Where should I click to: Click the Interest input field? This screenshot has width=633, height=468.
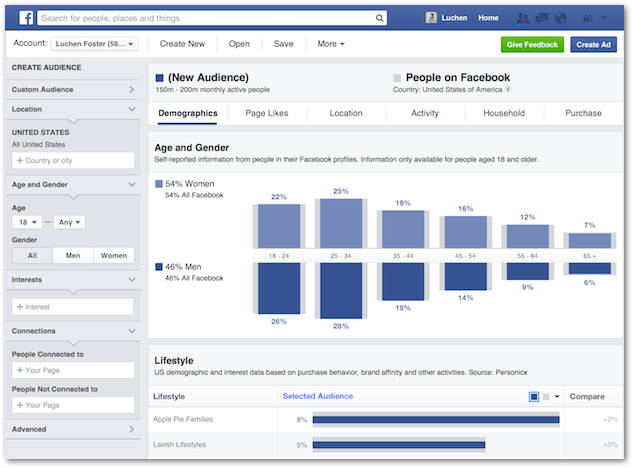(73, 307)
